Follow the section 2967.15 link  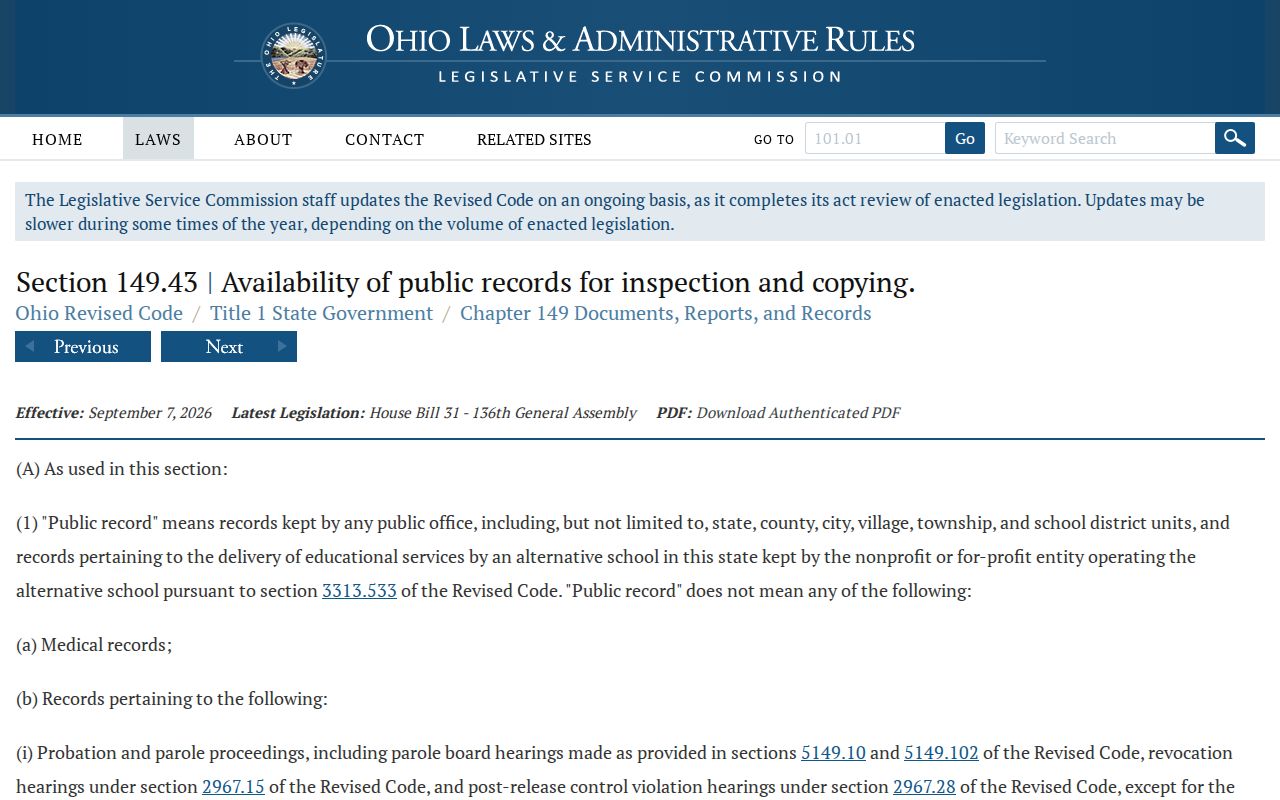click(233, 787)
